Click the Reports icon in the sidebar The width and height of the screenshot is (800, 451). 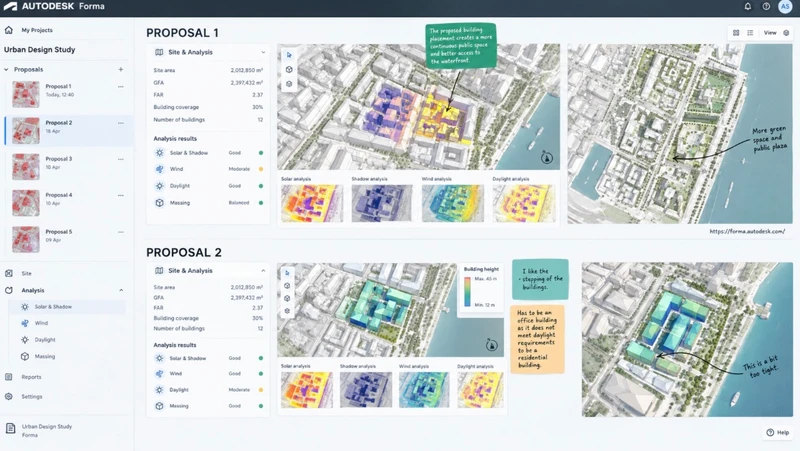[9, 377]
